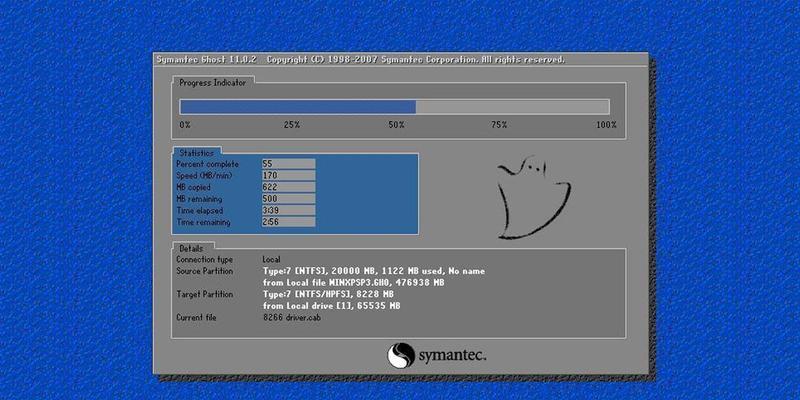Viewport: 800px width, 400px height.
Task: Click the 8266 driver.cab current file value
Action: [292, 318]
